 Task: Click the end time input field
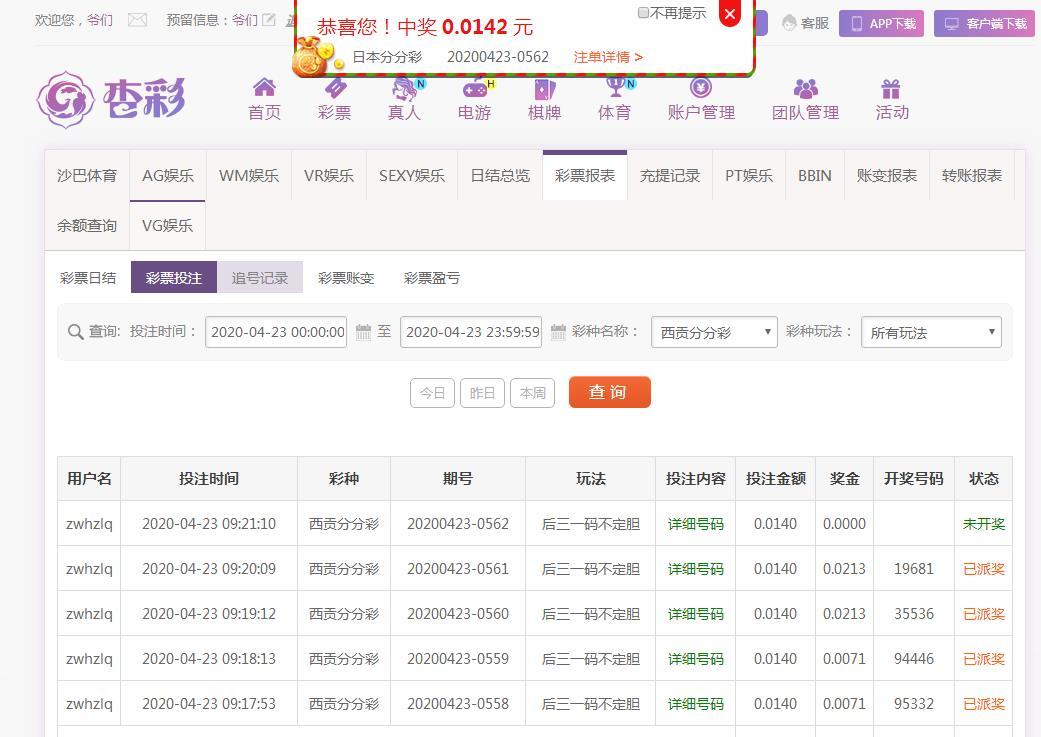pyautogui.click(x=471, y=332)
